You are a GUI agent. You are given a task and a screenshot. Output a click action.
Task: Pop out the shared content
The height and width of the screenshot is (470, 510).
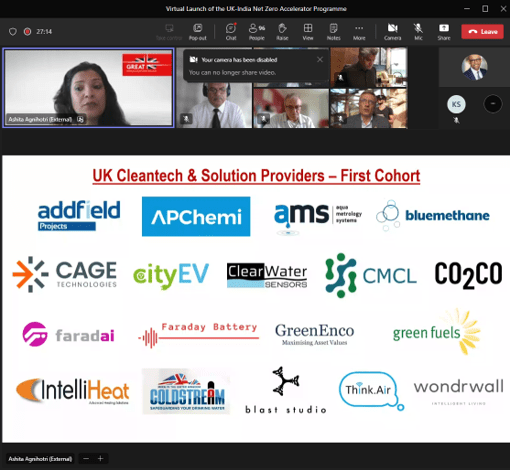pyautogui.click(x=198, y=32)
